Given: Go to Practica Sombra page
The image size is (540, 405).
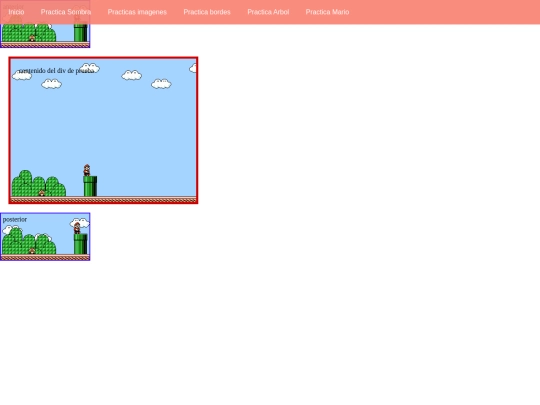Looking at the screenshot, I should click(66, 12).
